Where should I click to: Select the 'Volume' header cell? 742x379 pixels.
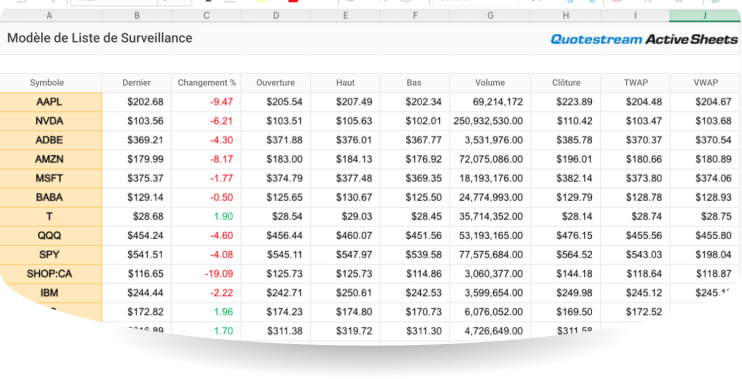tap(490, 83)
